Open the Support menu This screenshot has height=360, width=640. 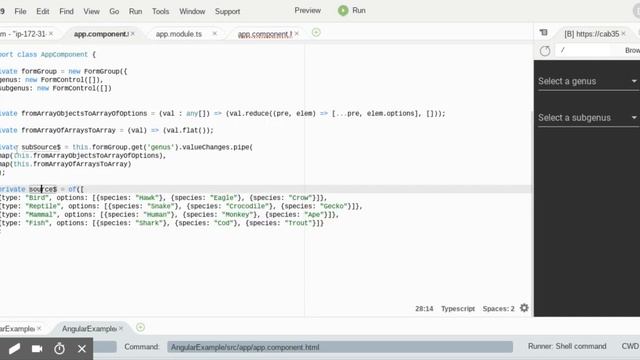(227, 11)
